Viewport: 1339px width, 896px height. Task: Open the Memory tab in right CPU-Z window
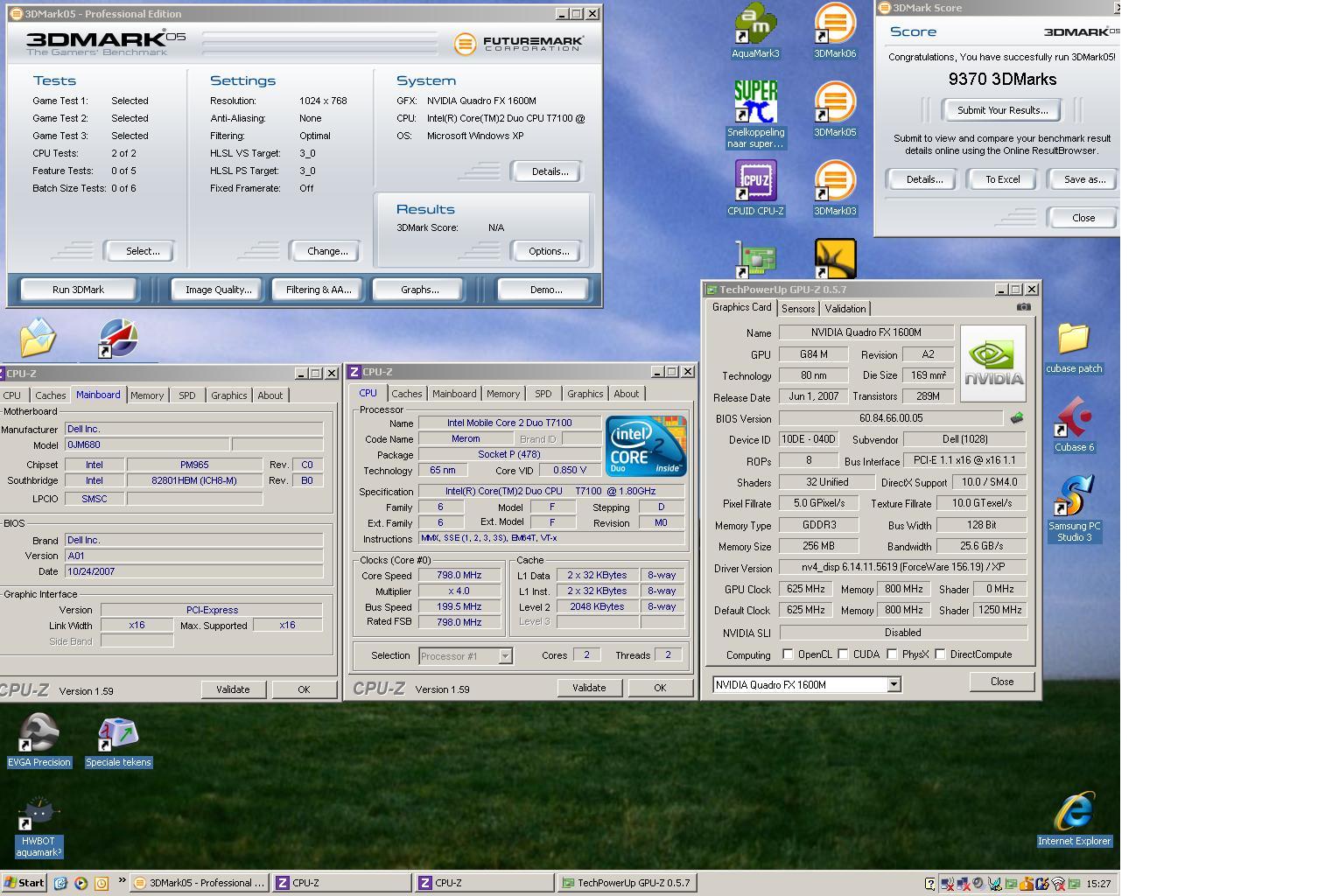pos(503,394)
